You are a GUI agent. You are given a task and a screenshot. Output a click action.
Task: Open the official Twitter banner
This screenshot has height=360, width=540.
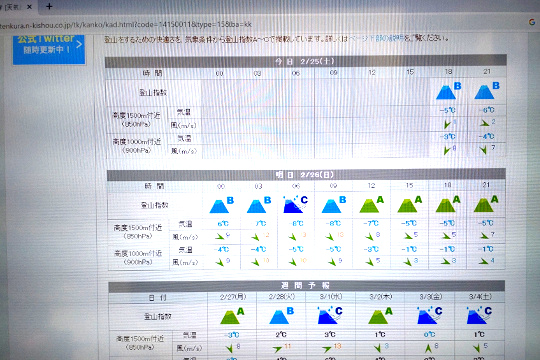click(x=49, y=49)
